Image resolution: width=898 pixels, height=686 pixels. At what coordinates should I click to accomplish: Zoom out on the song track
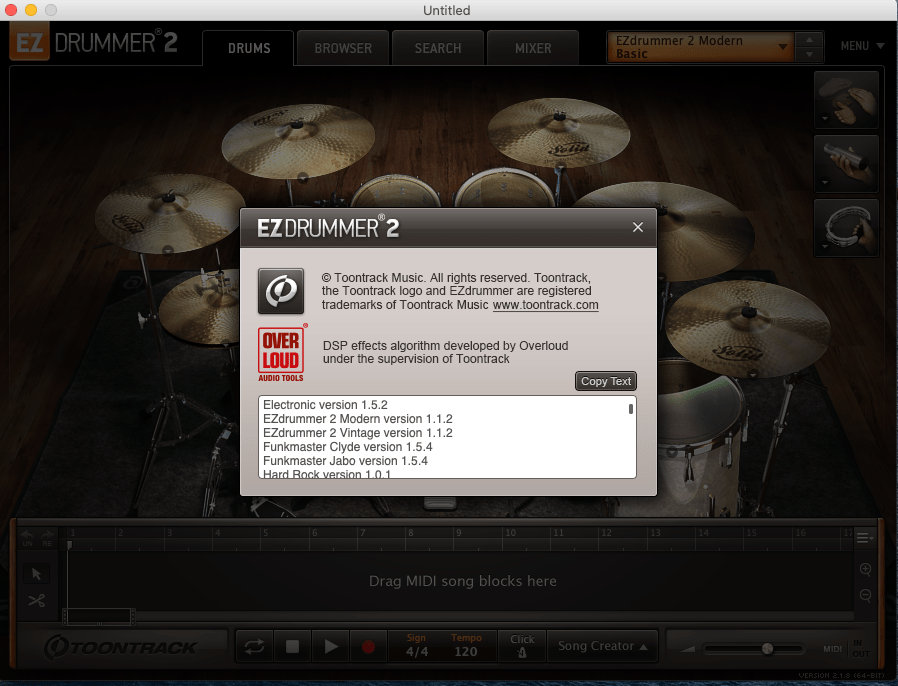865,596
